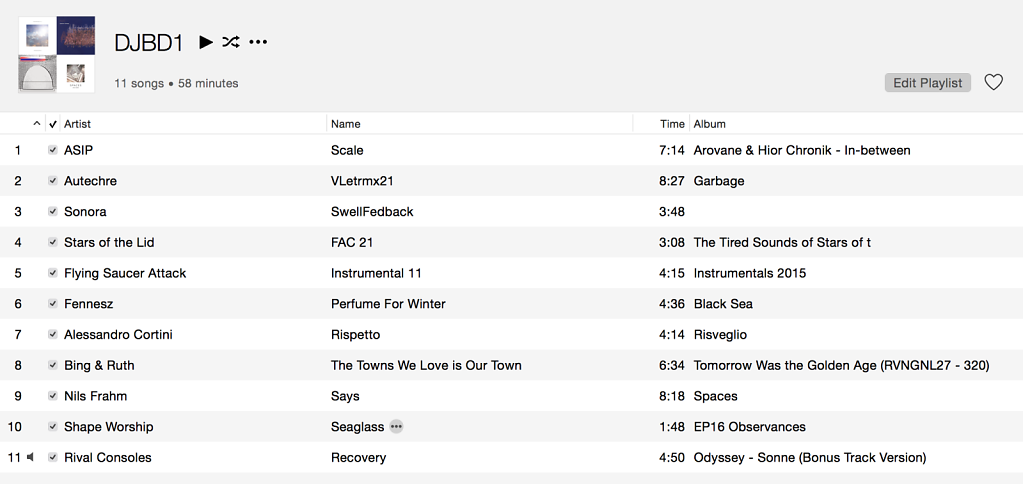This screenshot has height=484, width=1023.
Task: Open the playlist options ellipsis beside DJBD1
Action: click(x=258, y=42)
